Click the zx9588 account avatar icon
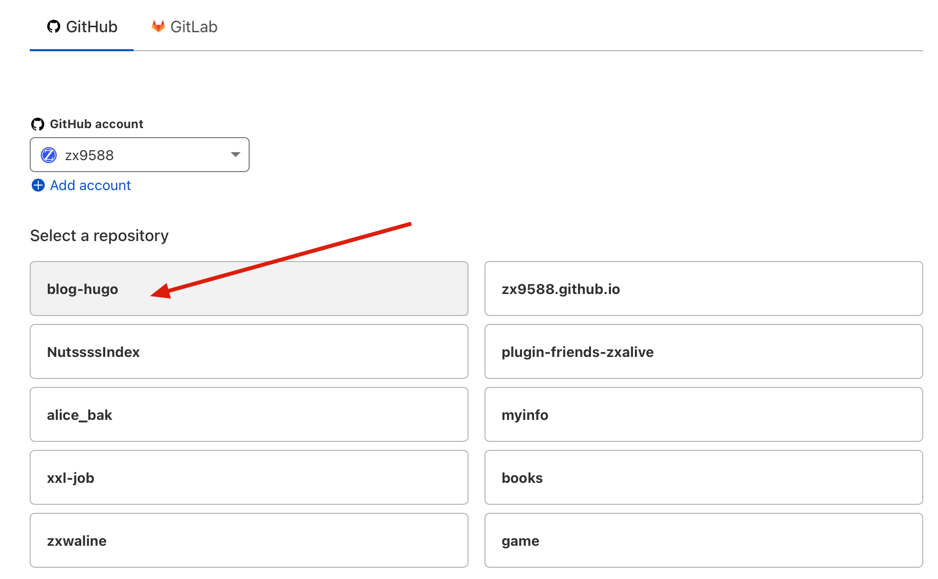 [x=48, y=155]
